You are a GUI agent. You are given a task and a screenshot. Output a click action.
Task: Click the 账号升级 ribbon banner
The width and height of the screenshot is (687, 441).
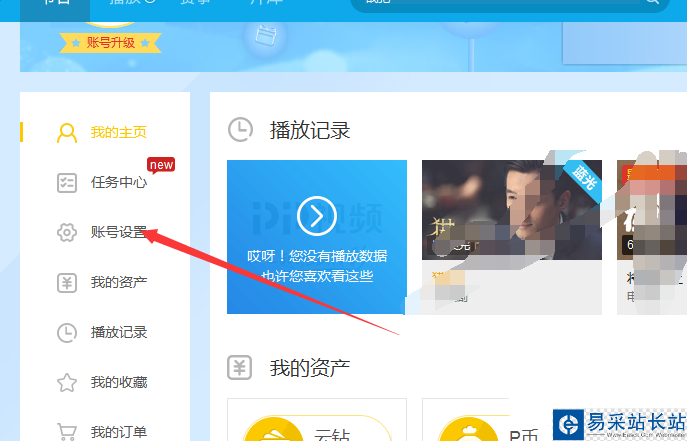[110, 43]
